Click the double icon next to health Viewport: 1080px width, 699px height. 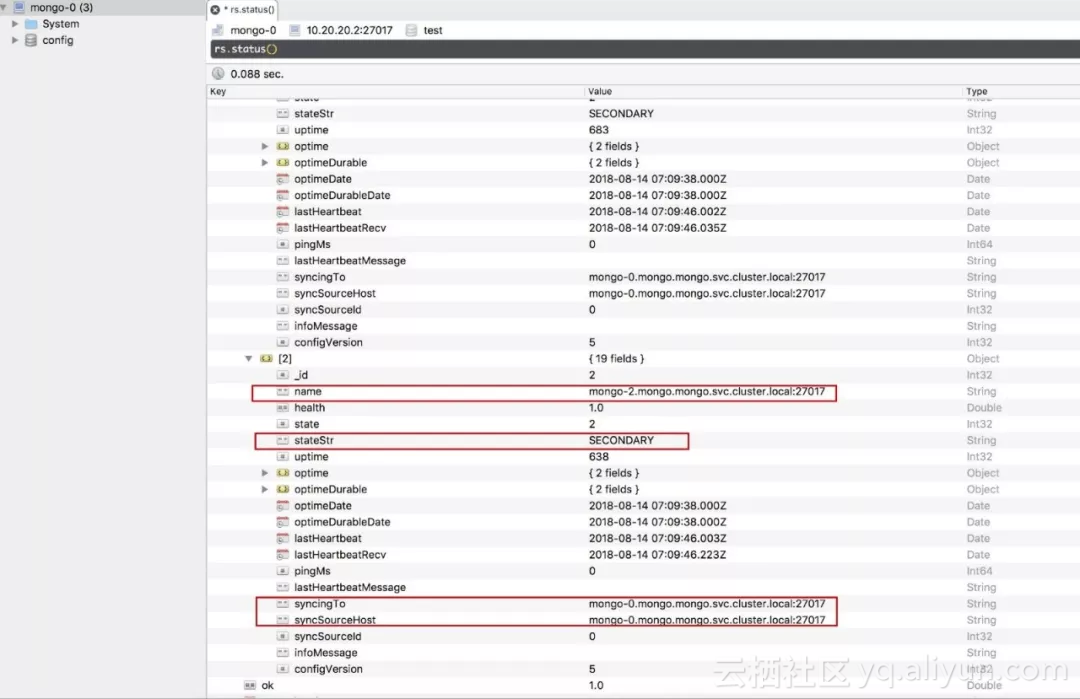click(282, 408)
